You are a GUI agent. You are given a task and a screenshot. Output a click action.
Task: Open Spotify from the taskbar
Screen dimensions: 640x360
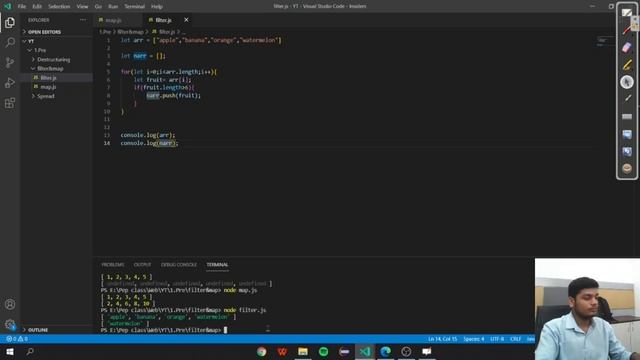[323, 351]
